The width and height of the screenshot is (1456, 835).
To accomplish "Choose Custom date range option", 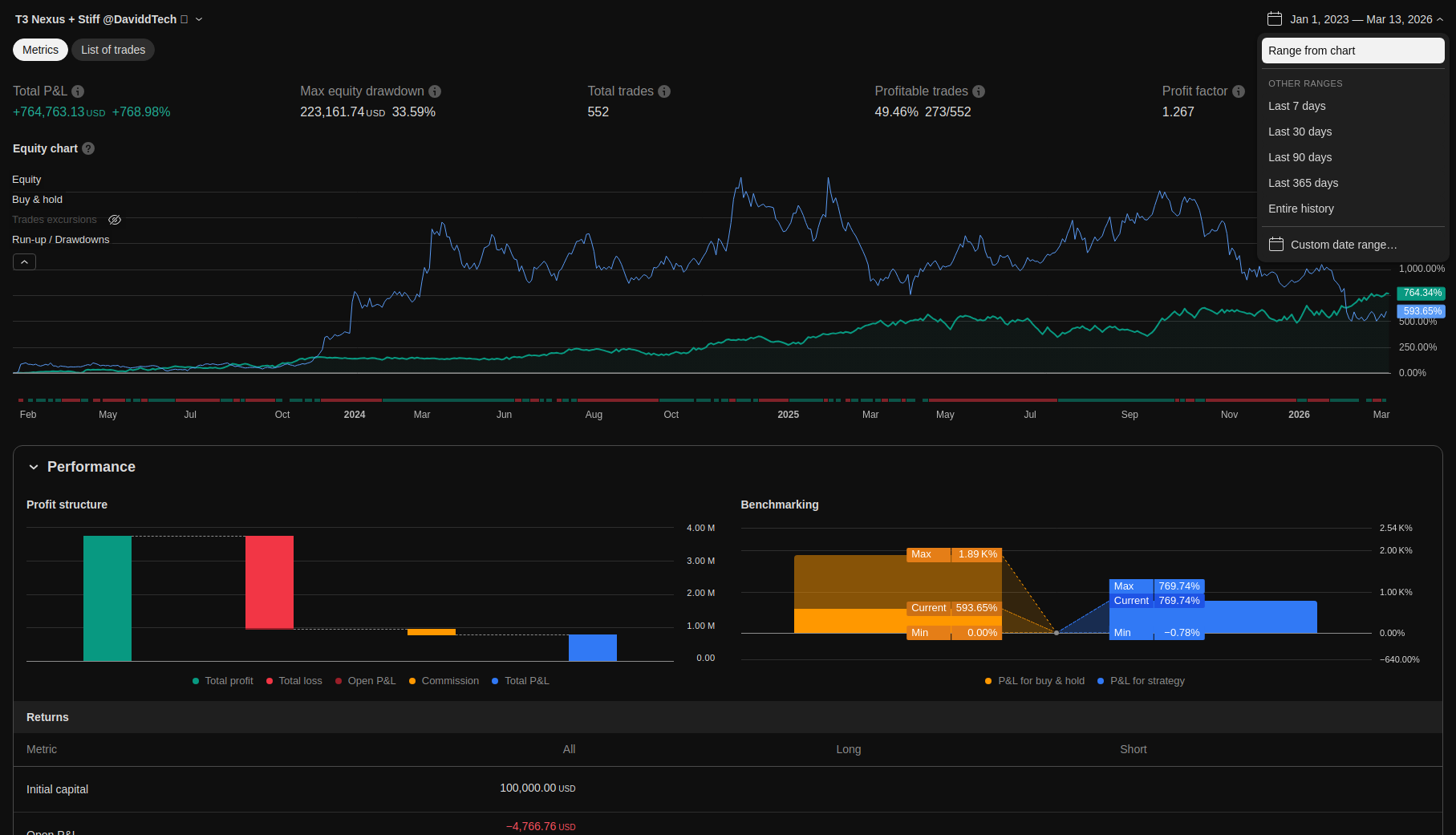I will click(1343, 245).
